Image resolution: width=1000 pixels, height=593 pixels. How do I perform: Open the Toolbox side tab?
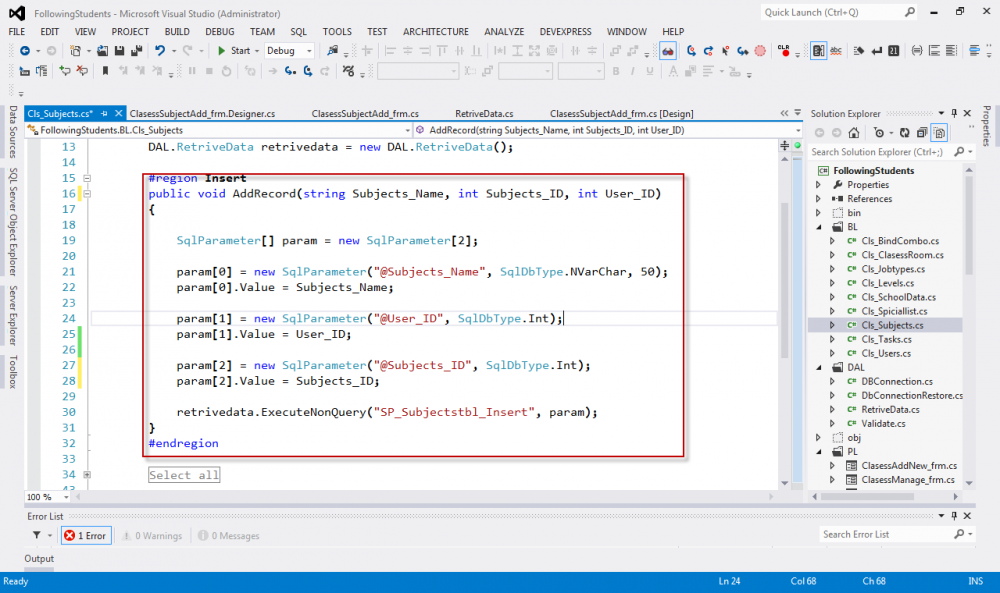(x=13, y=372)
